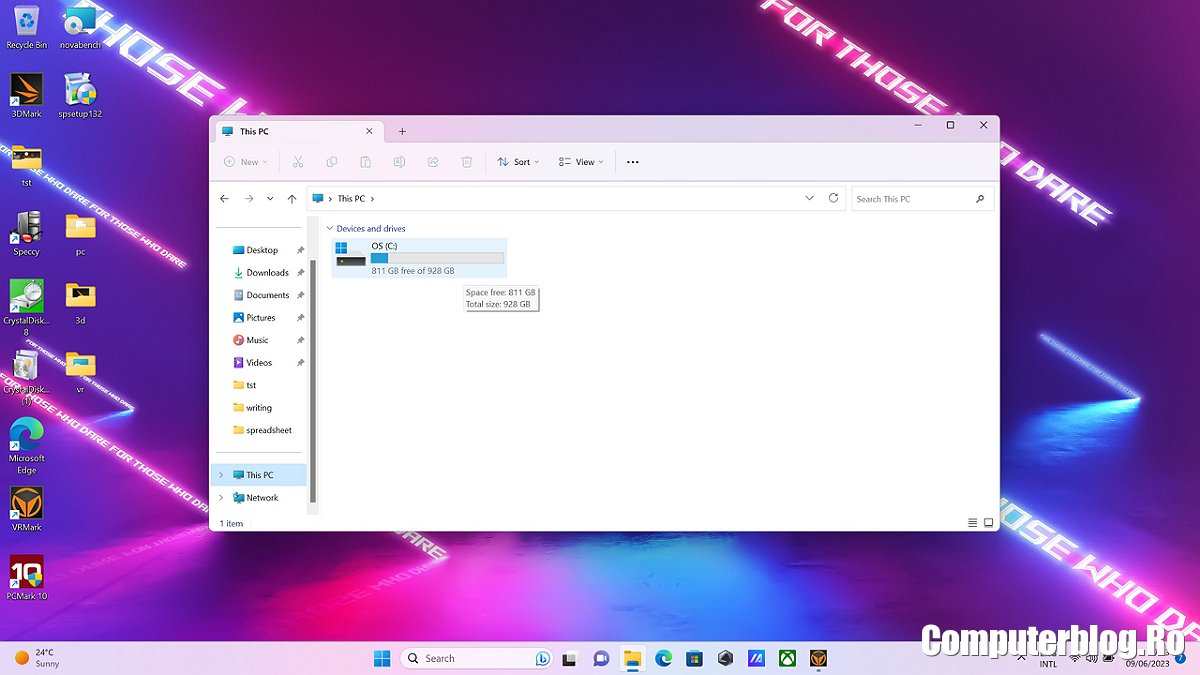Go up one folder level arrow

[292, 199]
